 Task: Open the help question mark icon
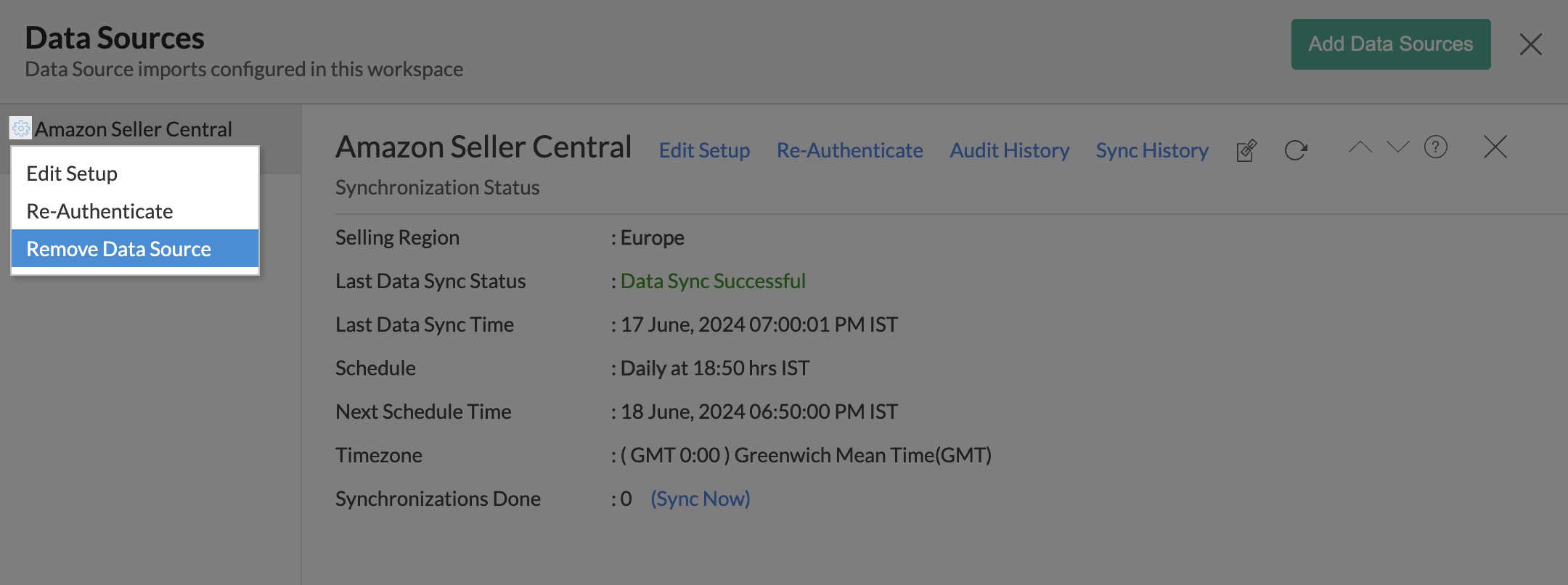[1435, 147]
